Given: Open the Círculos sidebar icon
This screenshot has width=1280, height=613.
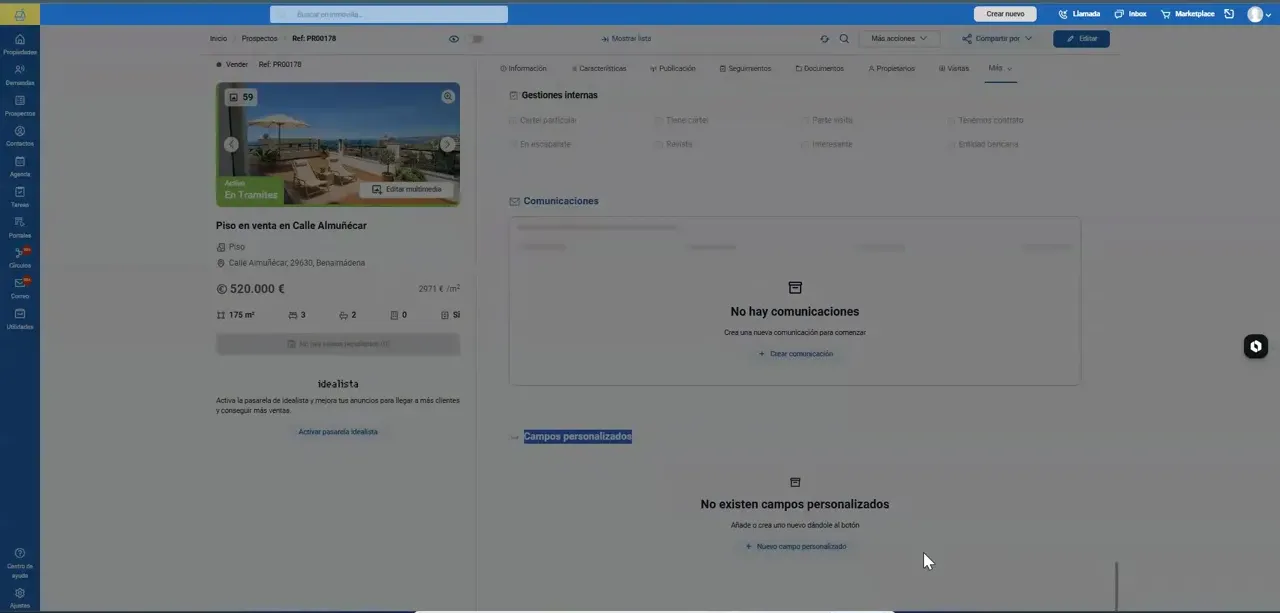Looking at the screenshot, I should tap(20, 257).
